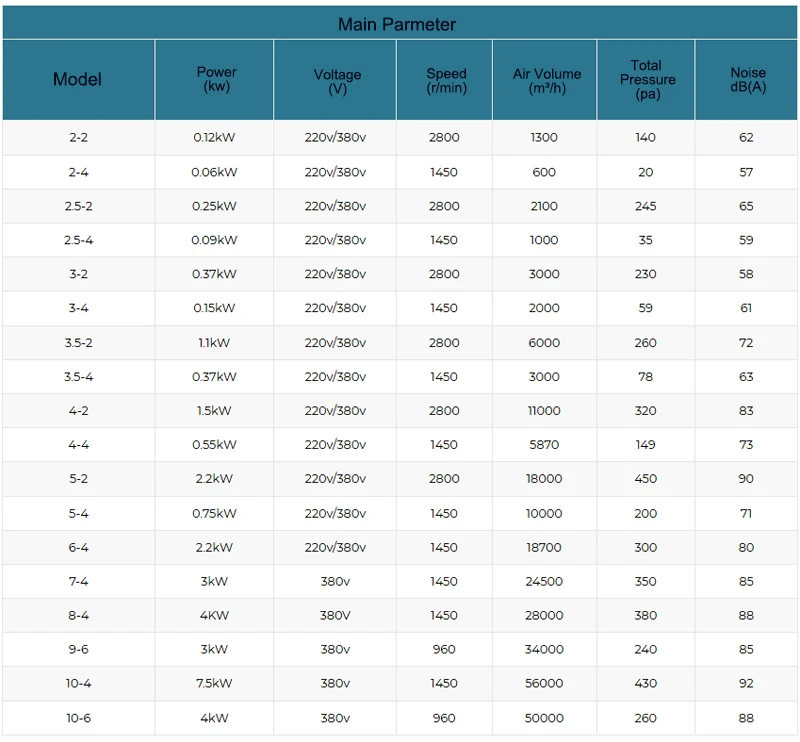Click the noise value "92"
This screenshot has width=800, height=742.
pyautogui.click(x=746, y=683)
